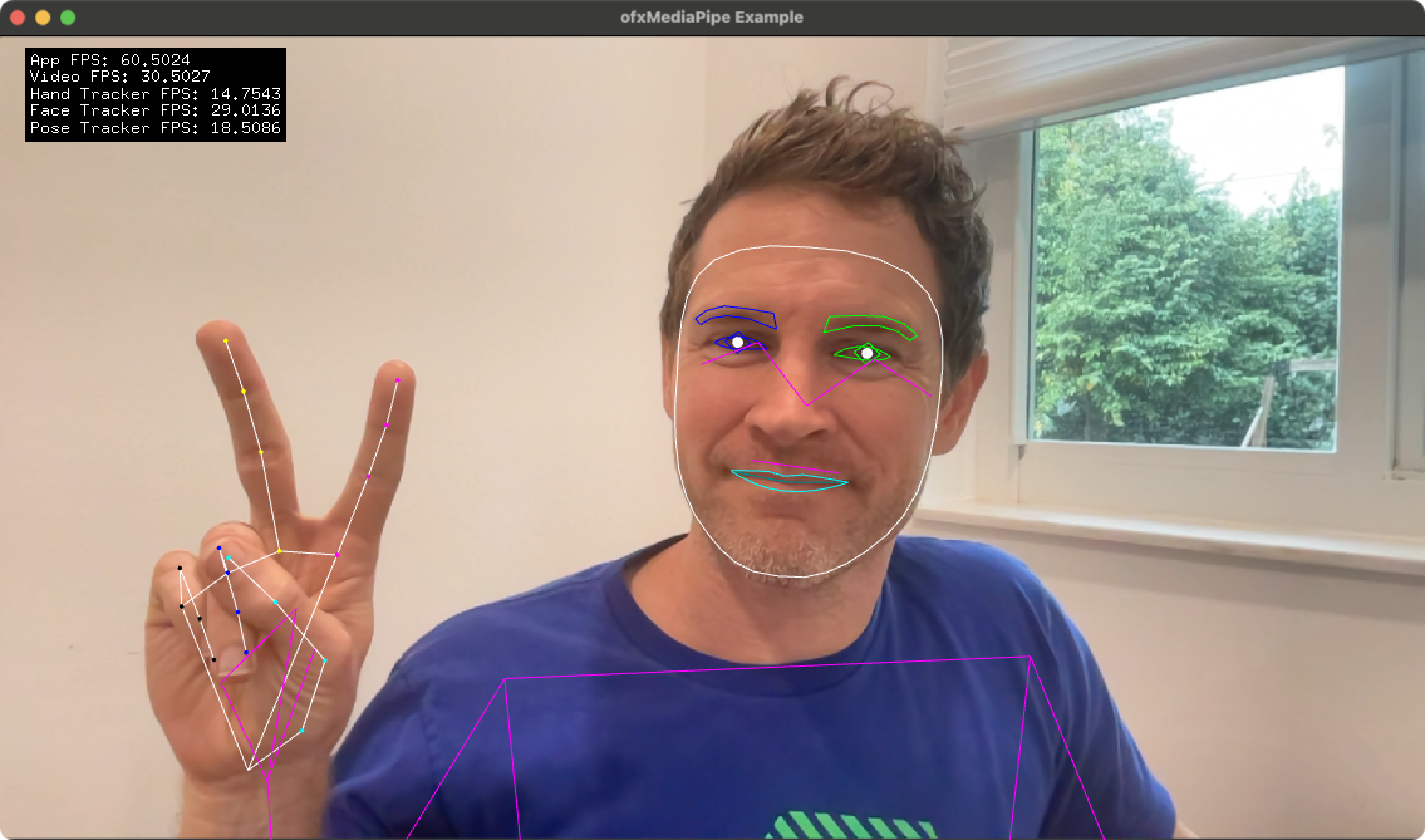Click the 'Video FPS: 30.5027' readout

(x=120, y=77)
